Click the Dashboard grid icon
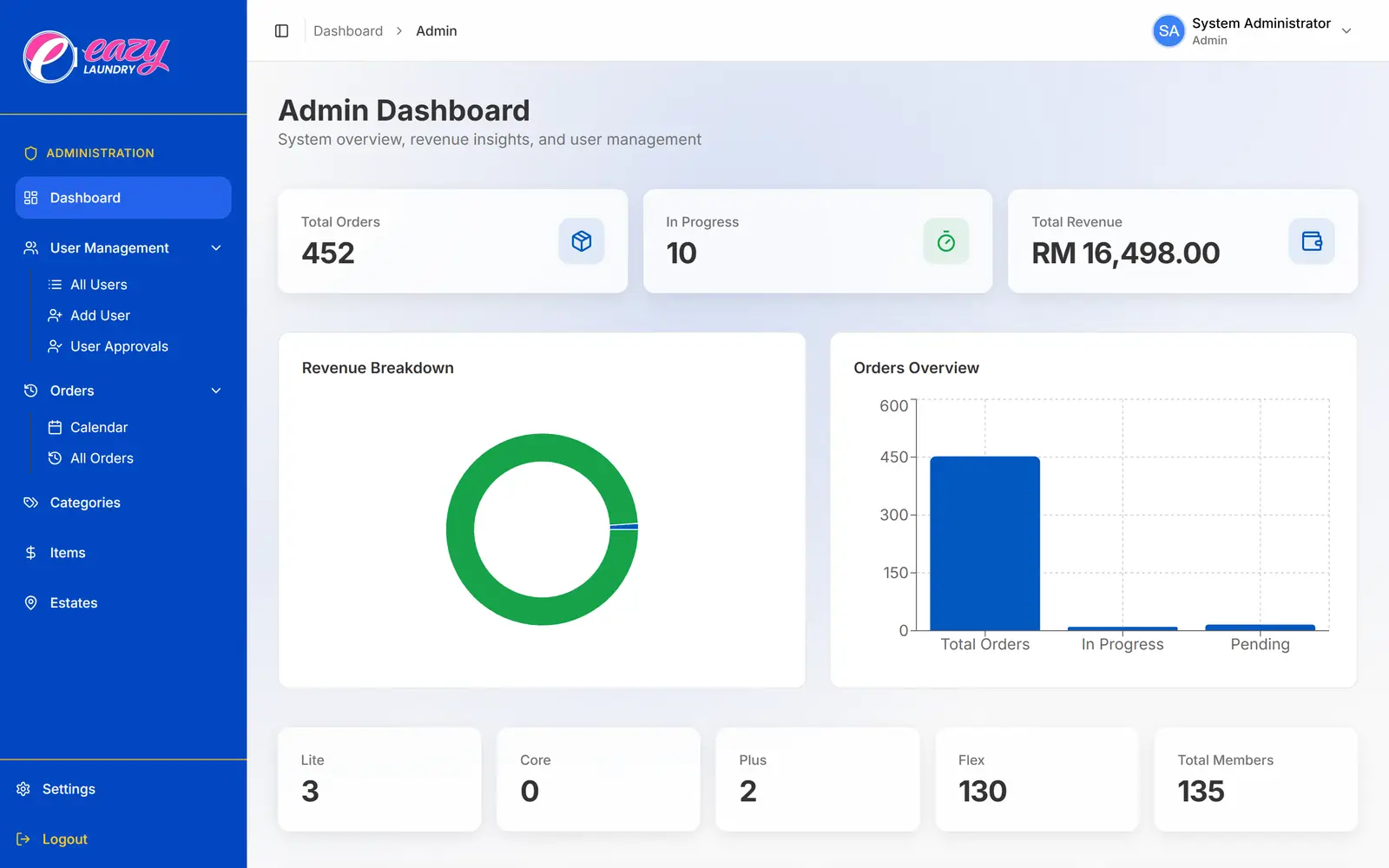The image size is (1389, 868). [x=31, y=198]
